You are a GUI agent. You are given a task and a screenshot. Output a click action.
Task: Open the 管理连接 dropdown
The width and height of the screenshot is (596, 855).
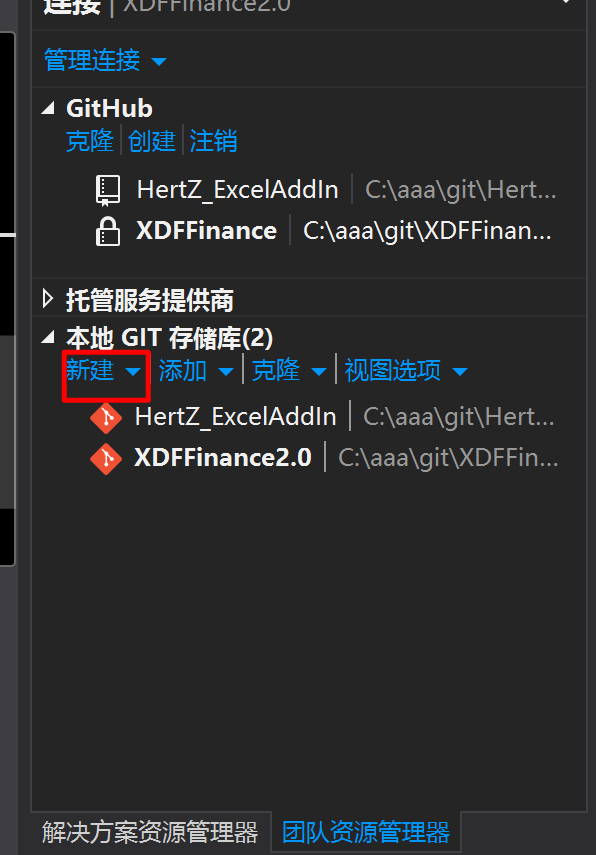(x=105, y=60)
